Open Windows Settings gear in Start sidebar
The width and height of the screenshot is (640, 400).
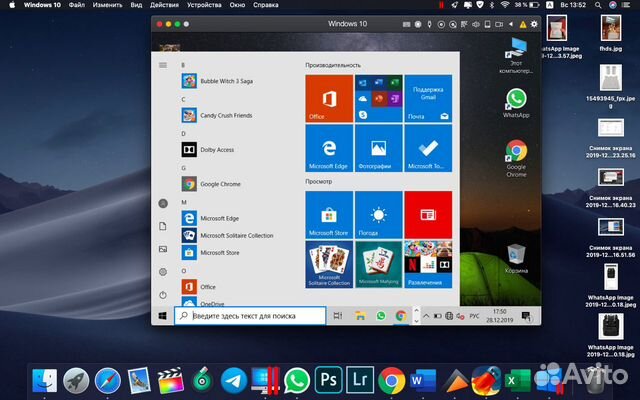tap(163, 272)
